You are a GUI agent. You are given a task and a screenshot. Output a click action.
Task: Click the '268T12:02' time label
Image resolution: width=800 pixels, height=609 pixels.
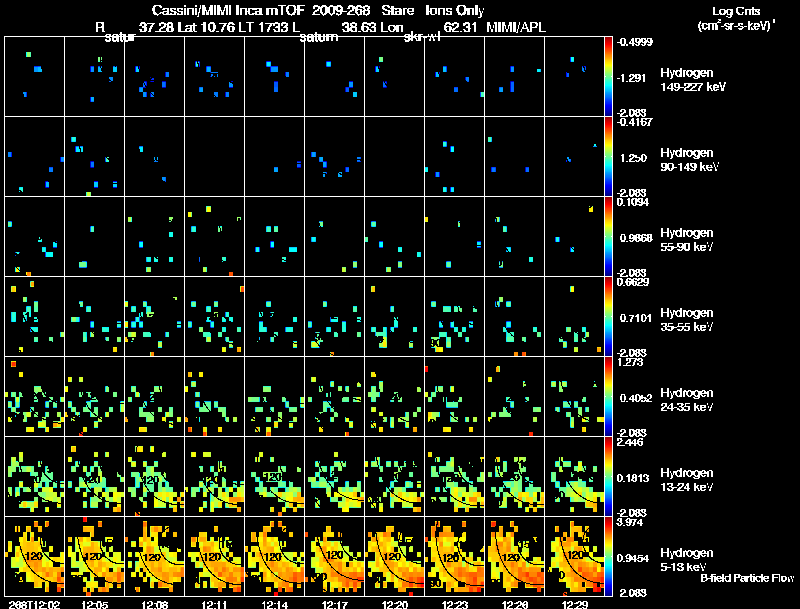tap(35, 604)
